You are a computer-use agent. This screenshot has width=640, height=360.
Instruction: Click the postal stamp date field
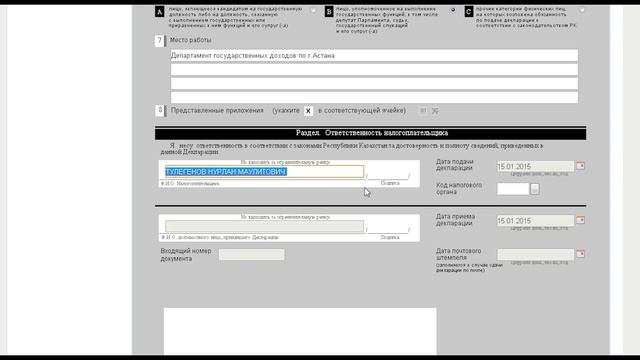[x=535, y=255]
